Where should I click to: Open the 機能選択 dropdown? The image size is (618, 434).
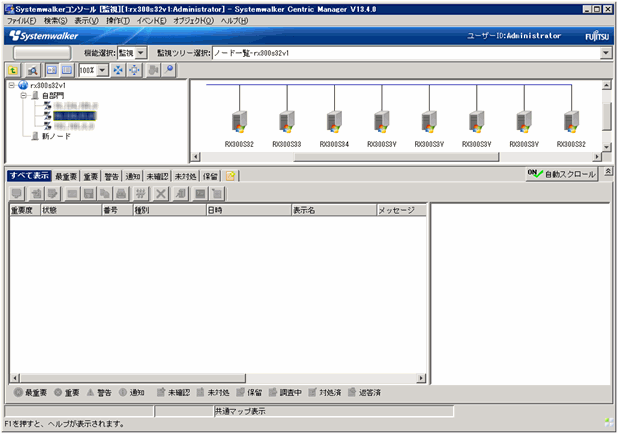point(131,52)
